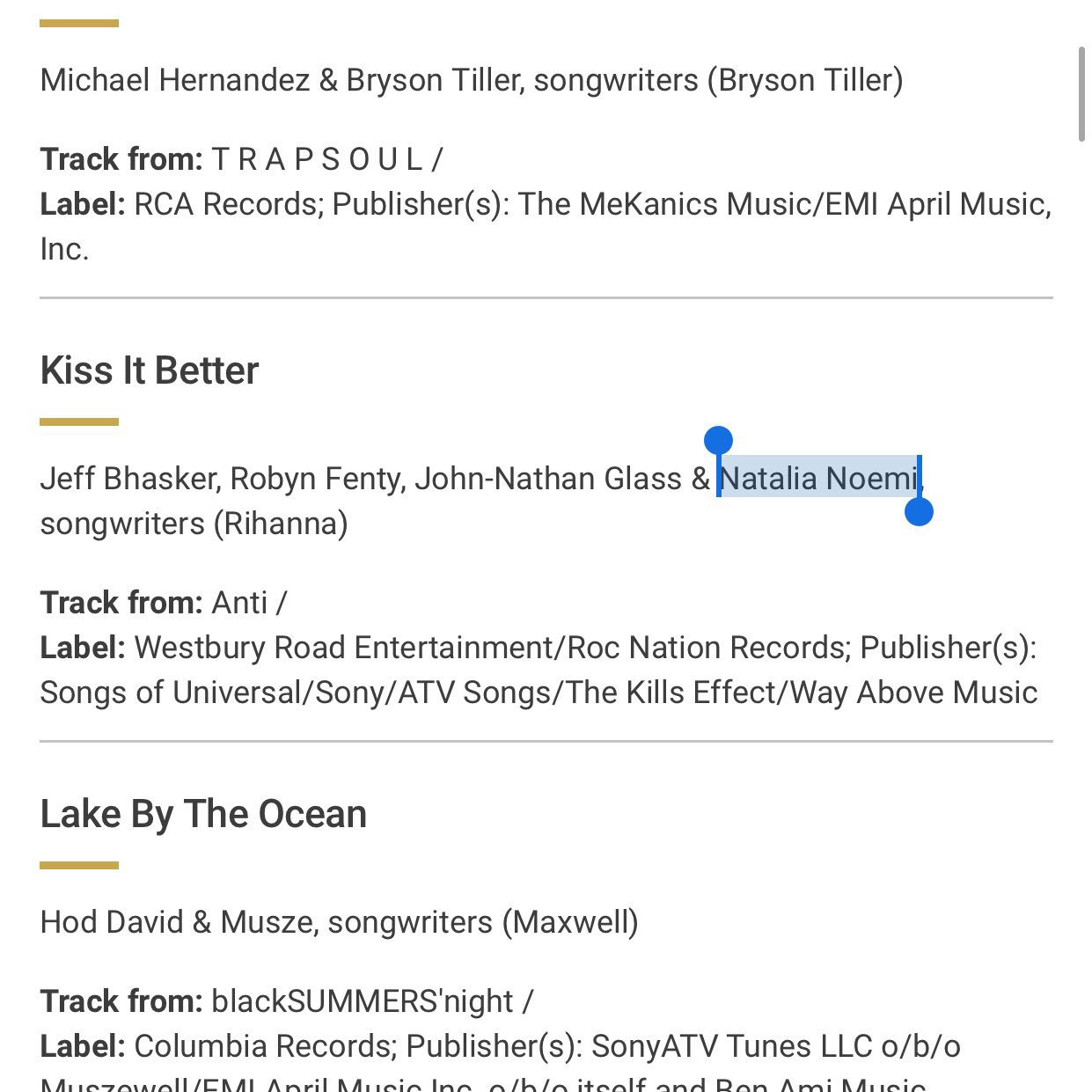The image size is (1092, 1092).
Task: Tap the left text selection handle
Action: (x=718, y=441)
